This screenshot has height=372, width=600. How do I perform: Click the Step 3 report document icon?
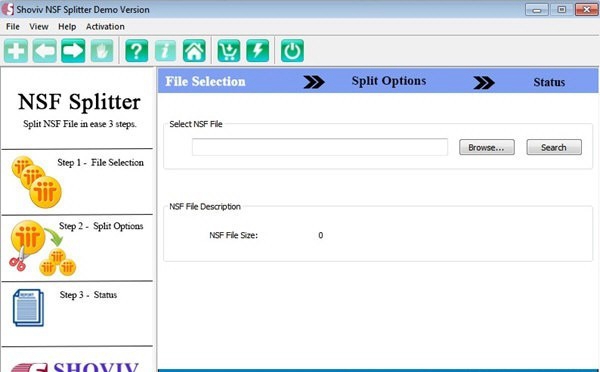(x=28, y=308)
